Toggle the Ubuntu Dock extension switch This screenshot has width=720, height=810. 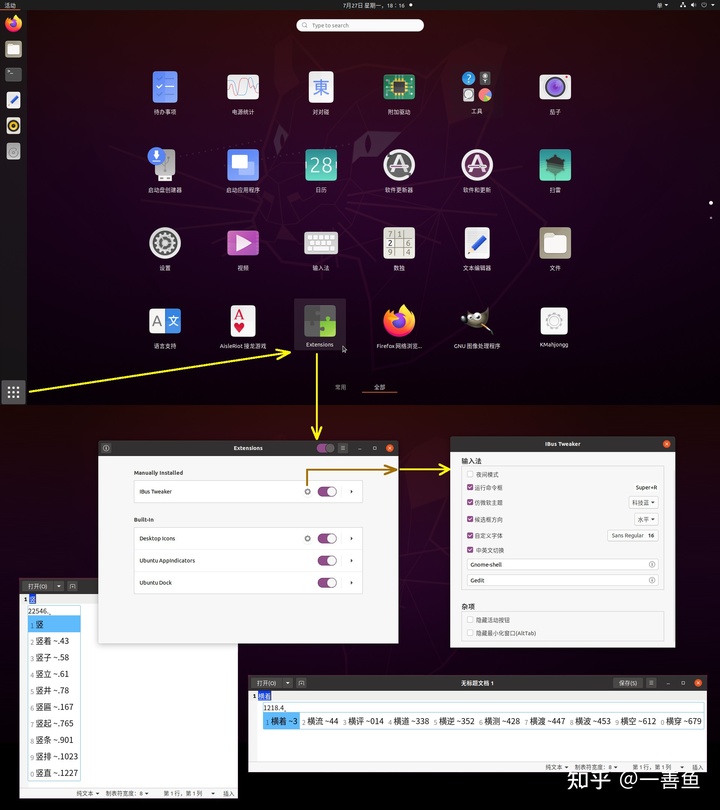tap(327, 583)
